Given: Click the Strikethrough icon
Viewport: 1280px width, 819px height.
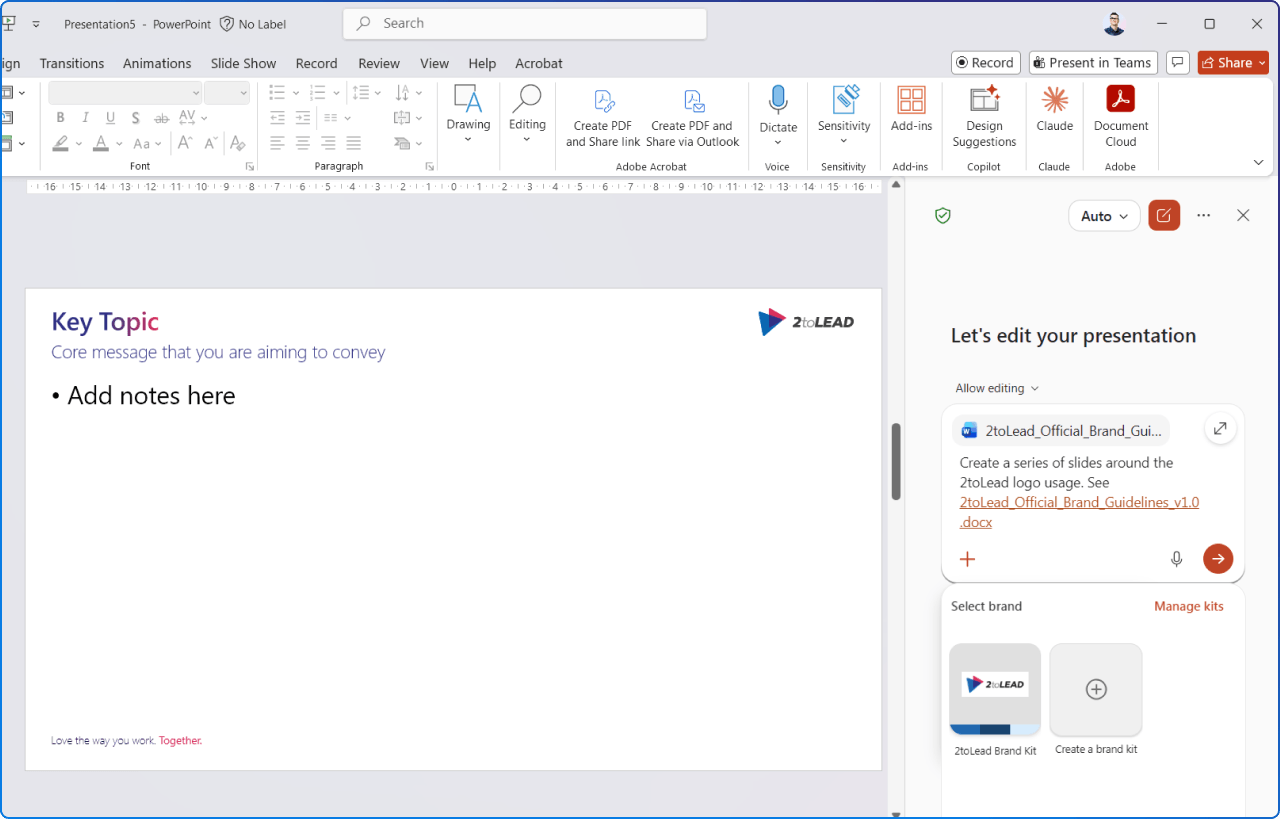Looking at the screenshot, I should (161, 118).
